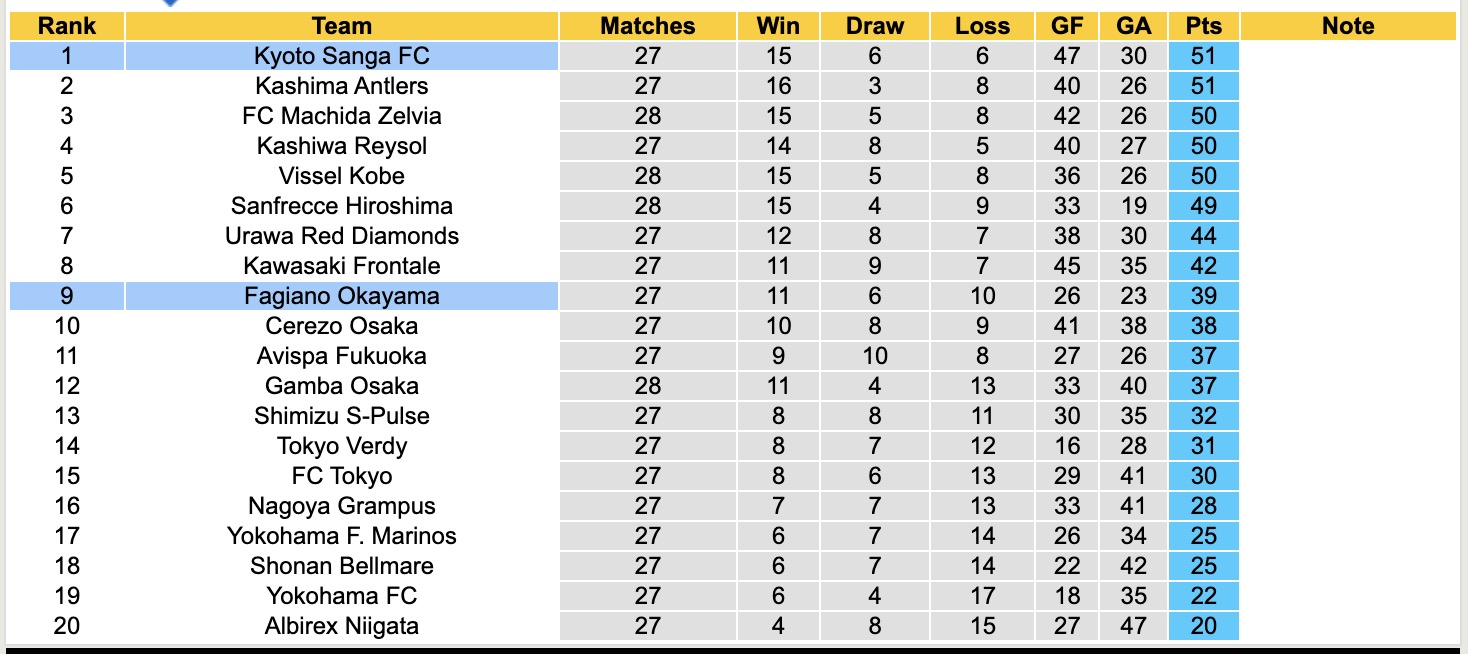Open Kawasaki Frontale team entry
This screenshot has height=654, width=1468.
point(341,266)
